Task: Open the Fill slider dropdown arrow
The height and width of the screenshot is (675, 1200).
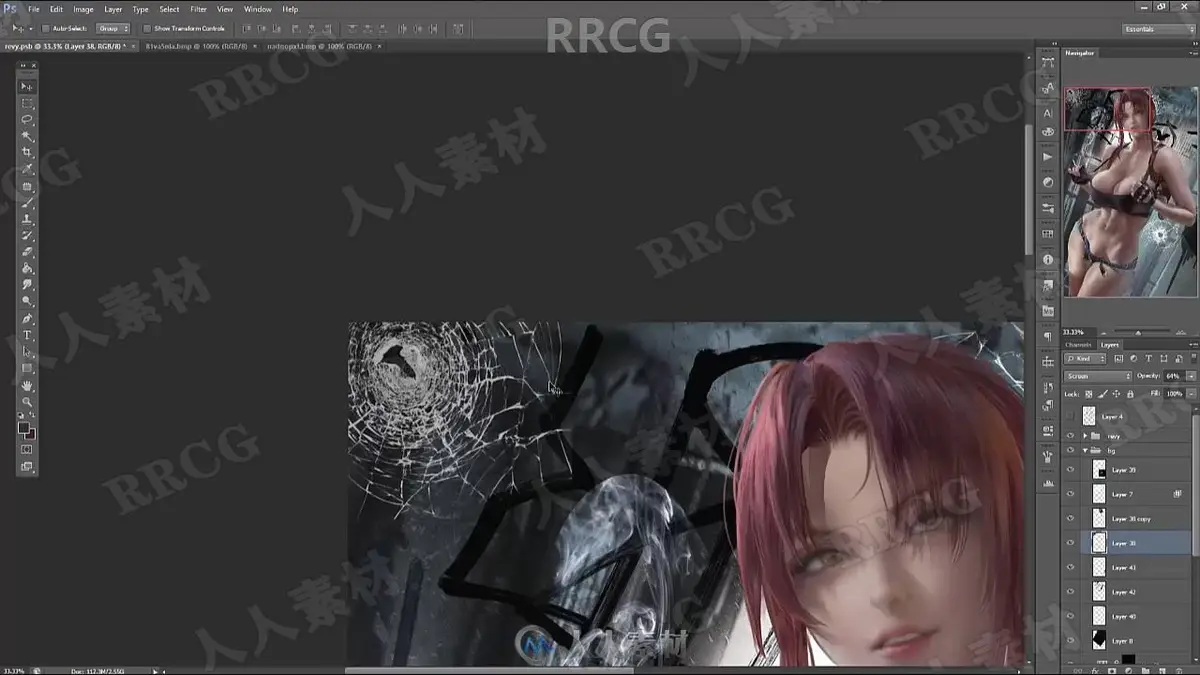Action: click(x=1190, y=394)
